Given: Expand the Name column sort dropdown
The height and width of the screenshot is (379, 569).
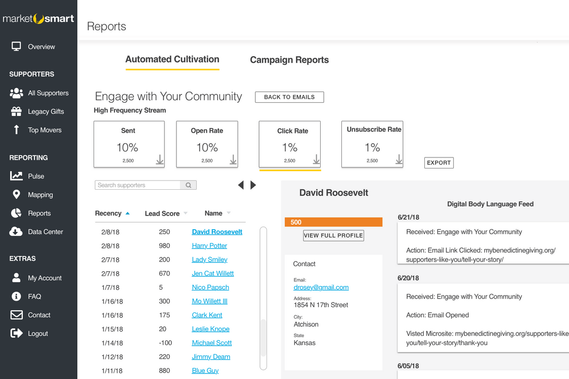Looking at the screenshot, I should click(x=229, y=213).
